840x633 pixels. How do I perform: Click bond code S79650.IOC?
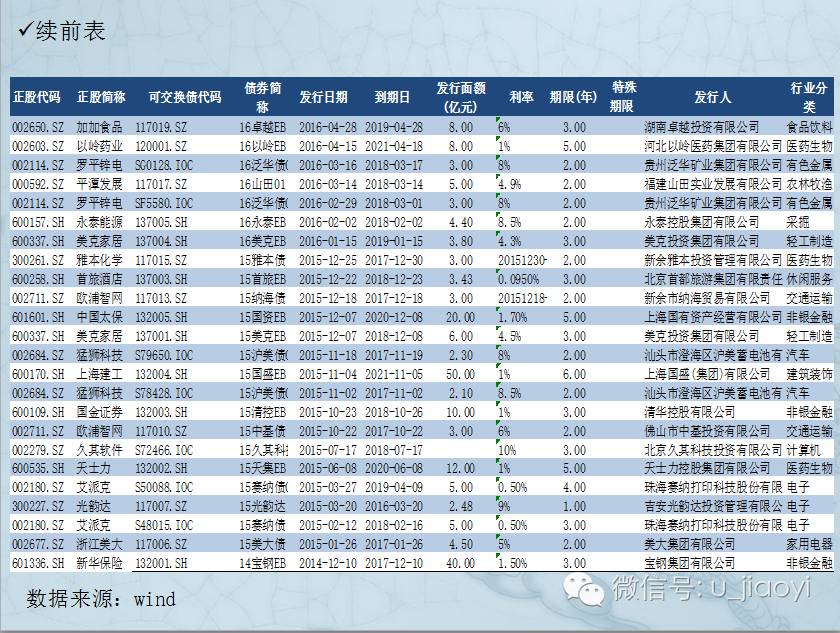[x=163, y=356]
